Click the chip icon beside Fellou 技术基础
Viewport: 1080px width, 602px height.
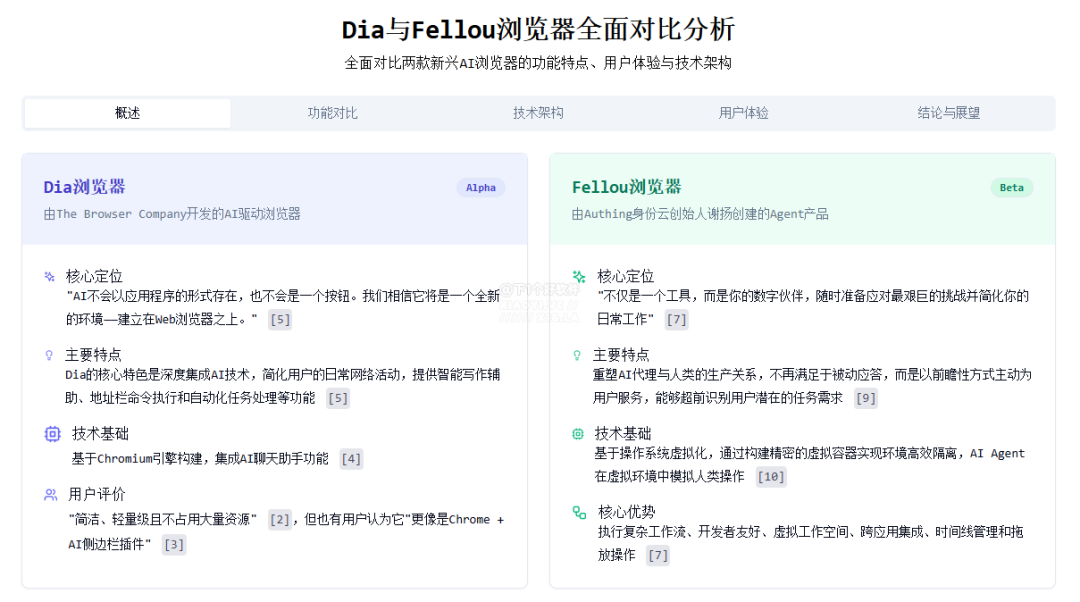pos(578,434)
